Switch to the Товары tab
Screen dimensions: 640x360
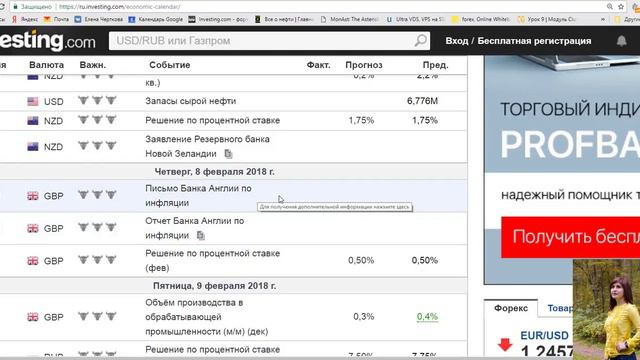pos(560,308)
